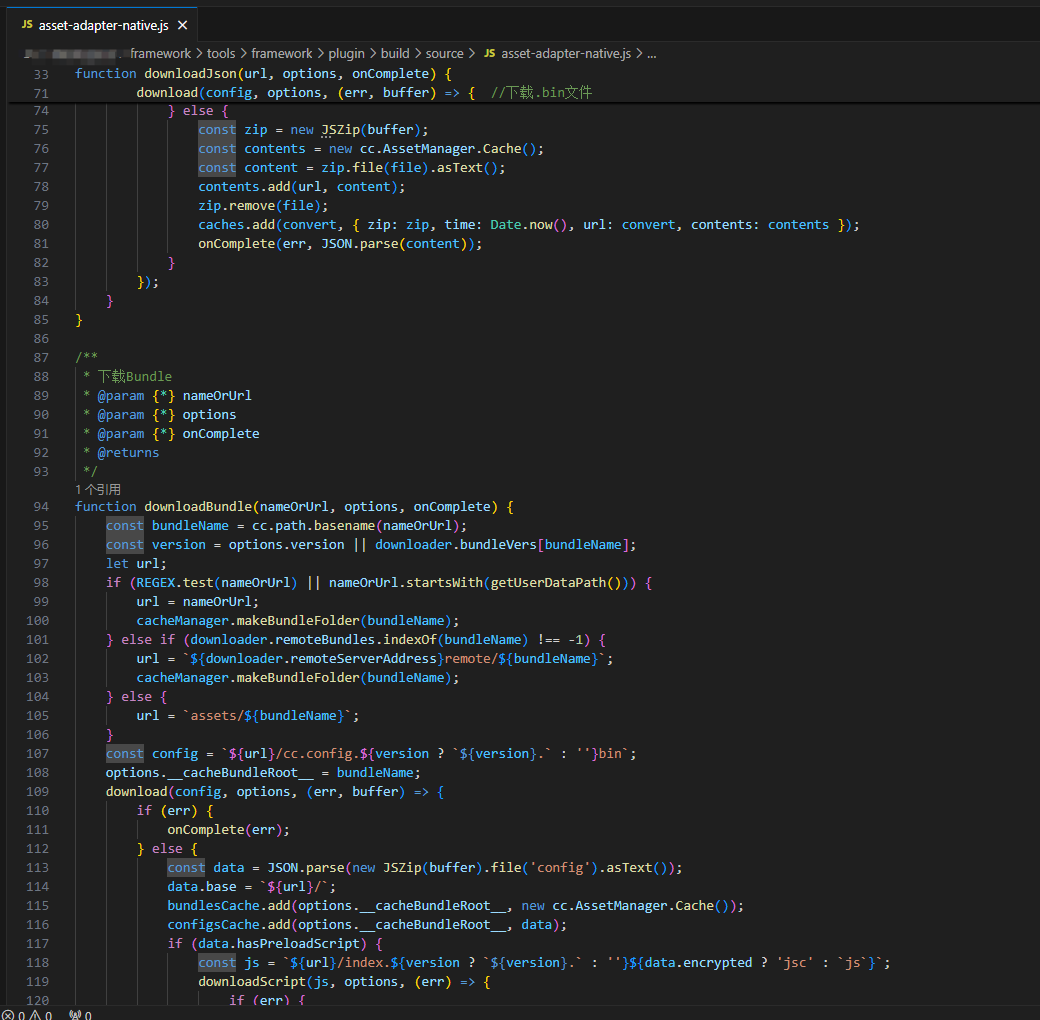Click 'onComplete(err, JSON.parse(content))' on line 81
The height and width of the screenshot is (1020, 1040).
tap(336, 243)
